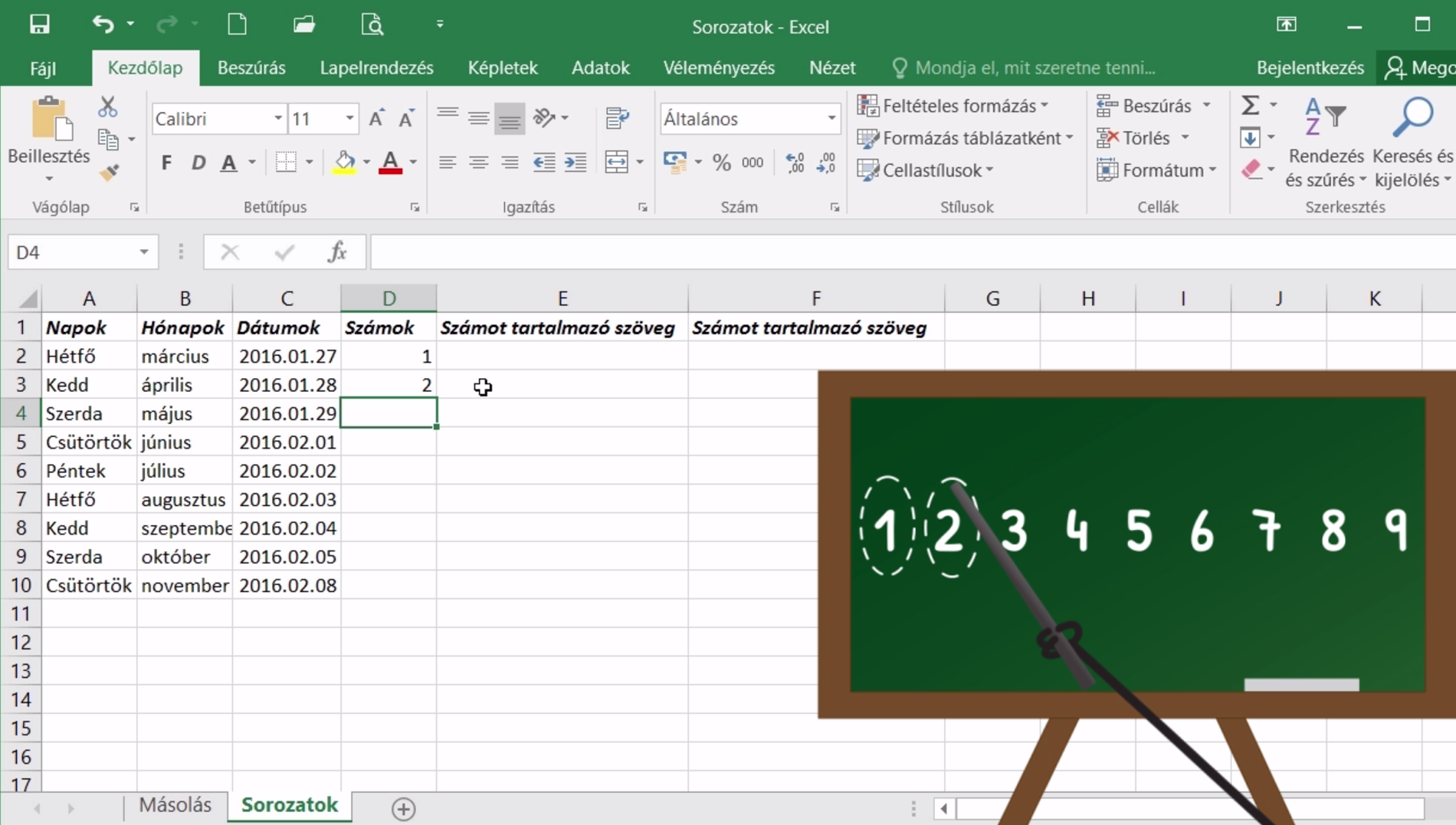Click the Mondja el search field
Screen dimensions: 1456x825
(1024, 67)
